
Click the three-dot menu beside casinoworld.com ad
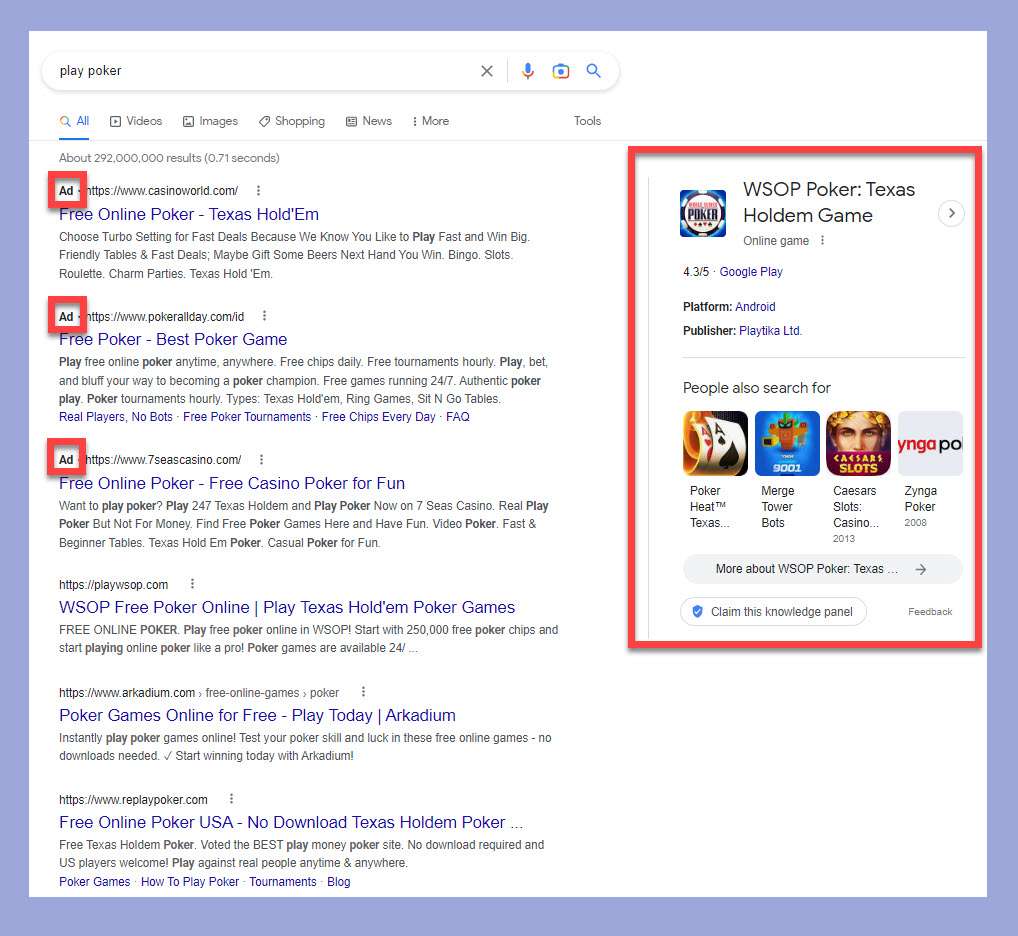tap(259, 191)
